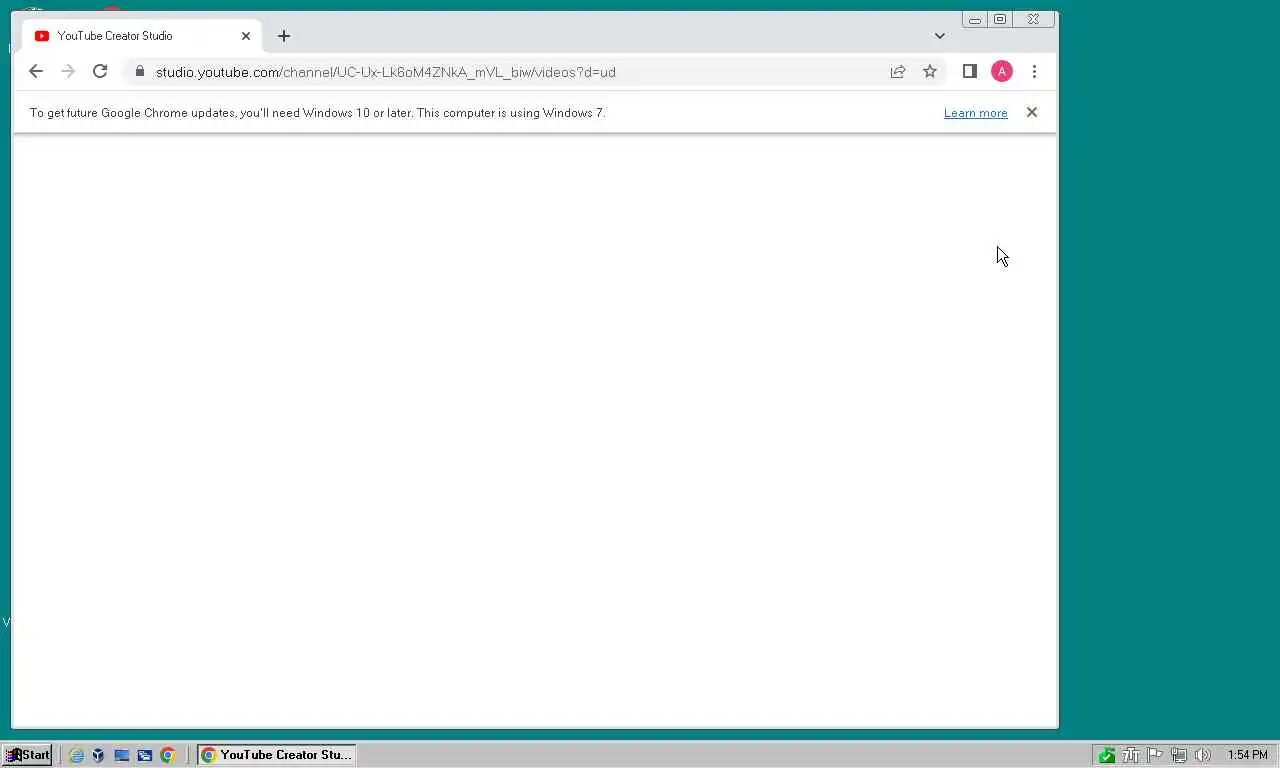The image size is (1280, 768).
Task: Bookmark this tab with the star icon
Action: click(930, 71)
